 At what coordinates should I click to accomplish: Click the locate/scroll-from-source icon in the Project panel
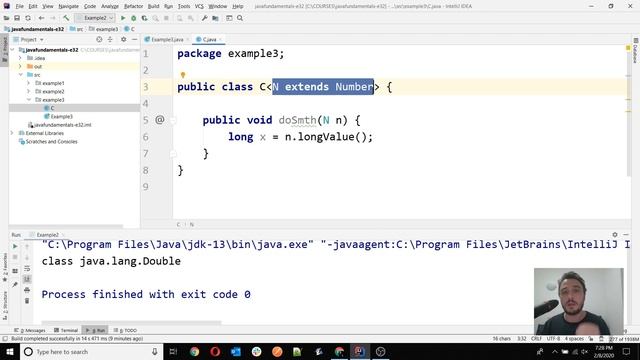point(99,39)
